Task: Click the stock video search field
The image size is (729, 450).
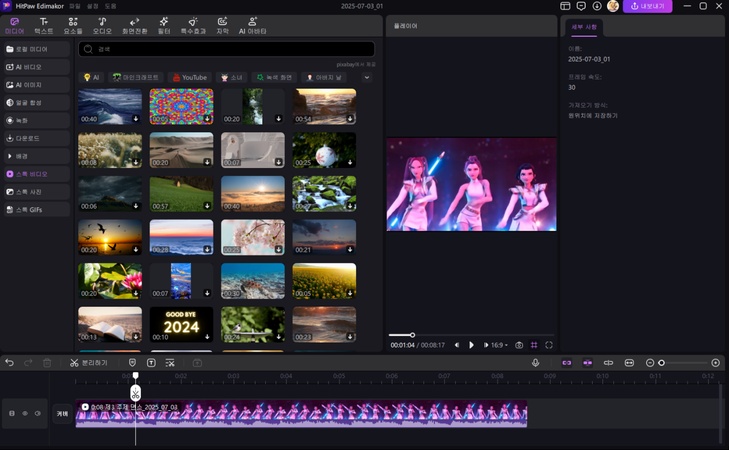Action: tap(226, 49)
